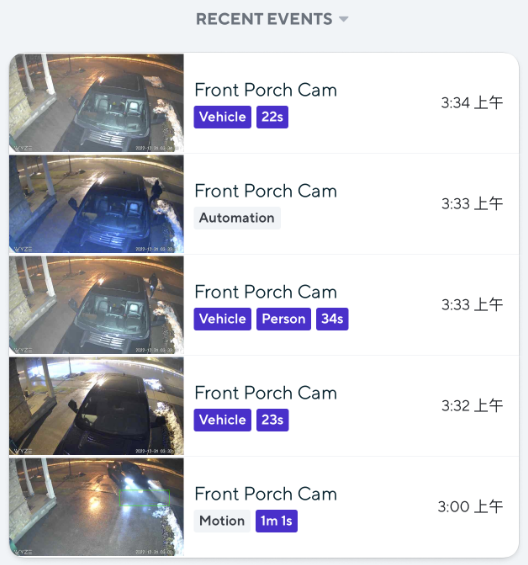Image resolution: width=528 pixels, height=565 pixels.
Task: Click the Person tag badge
Action: click(x=284, y=319)
